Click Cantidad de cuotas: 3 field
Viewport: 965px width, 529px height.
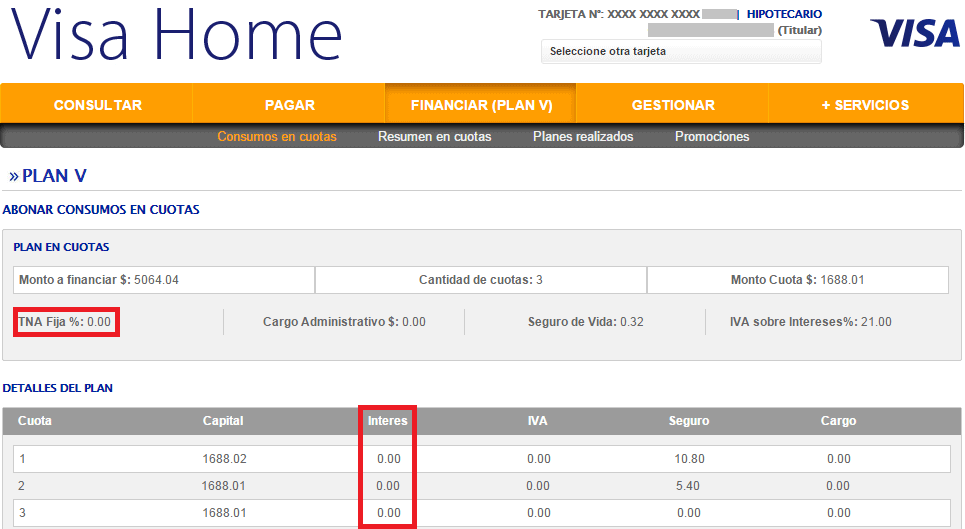click(481, 280)
